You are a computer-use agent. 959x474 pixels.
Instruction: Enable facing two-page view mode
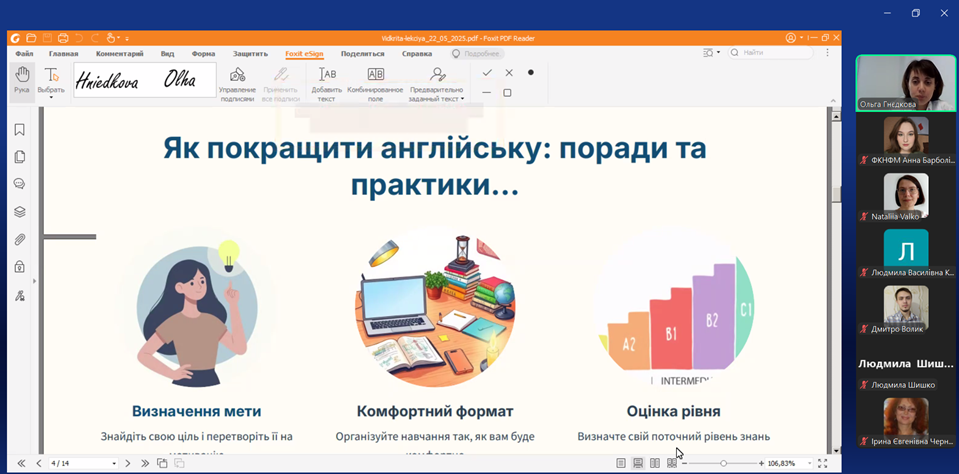tap(655, 464)
